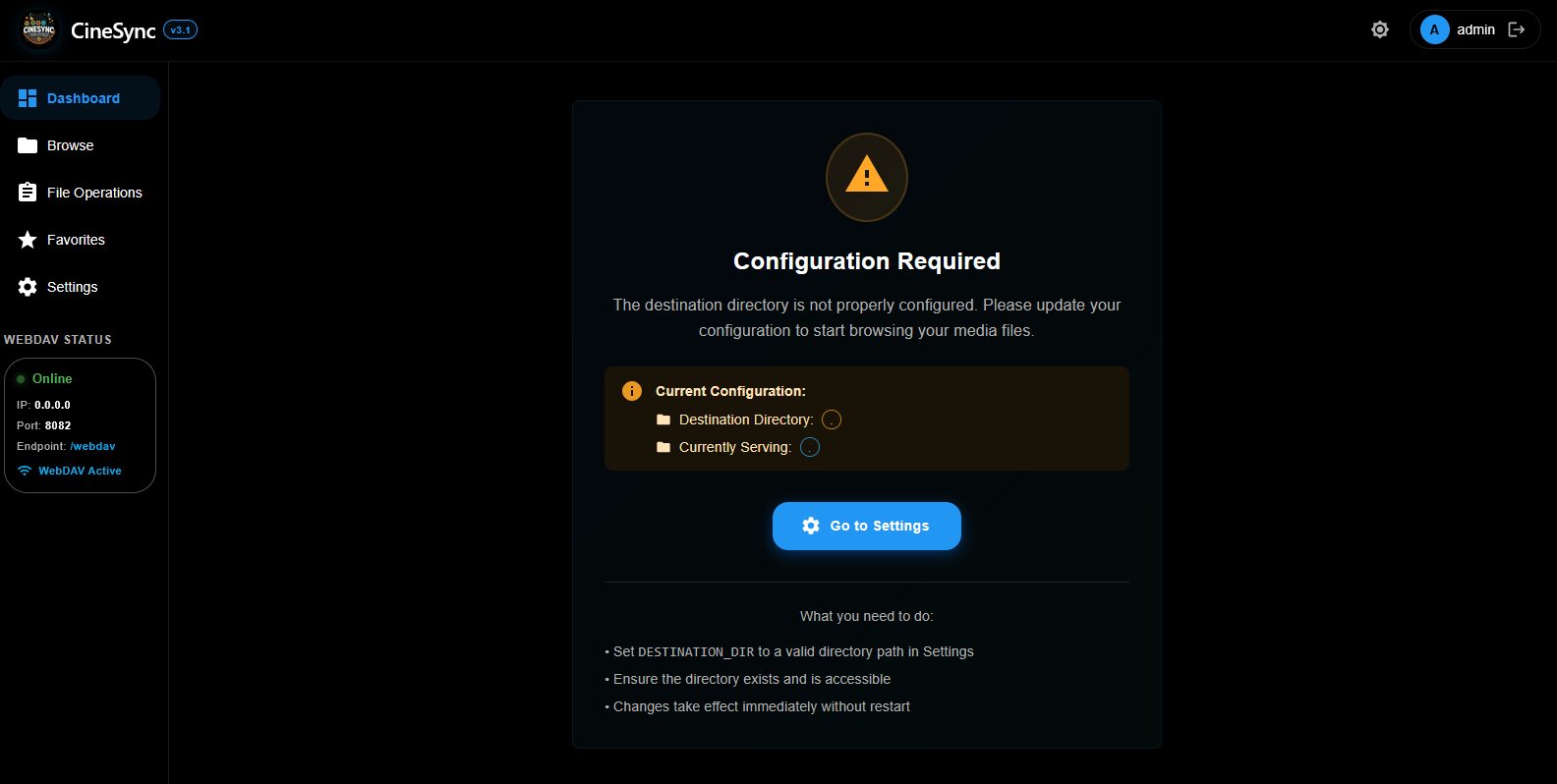Click the Destination Directory folder icon

(663, 420)
